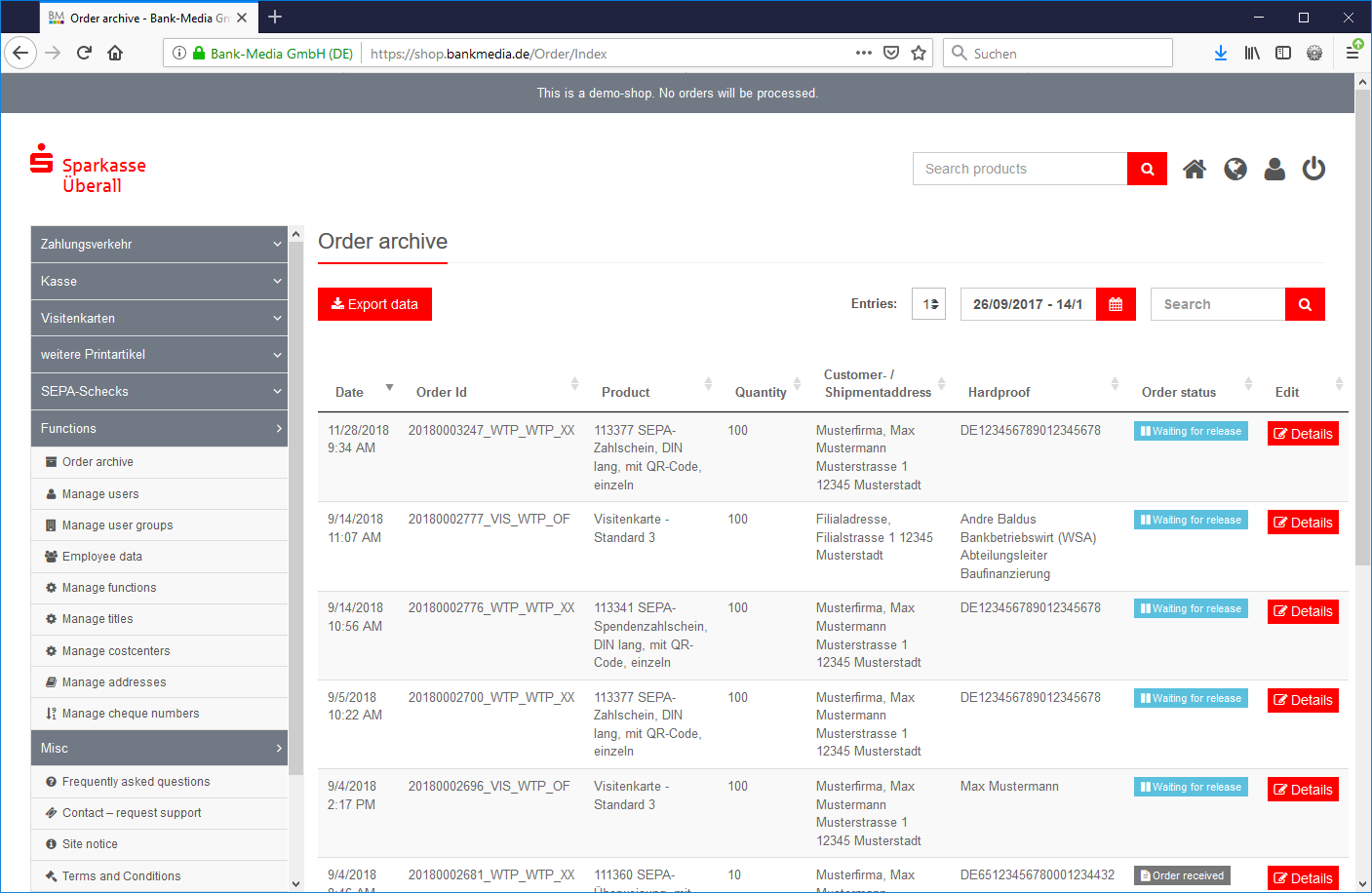Open the Entries count dropdown

coord(928,304)
